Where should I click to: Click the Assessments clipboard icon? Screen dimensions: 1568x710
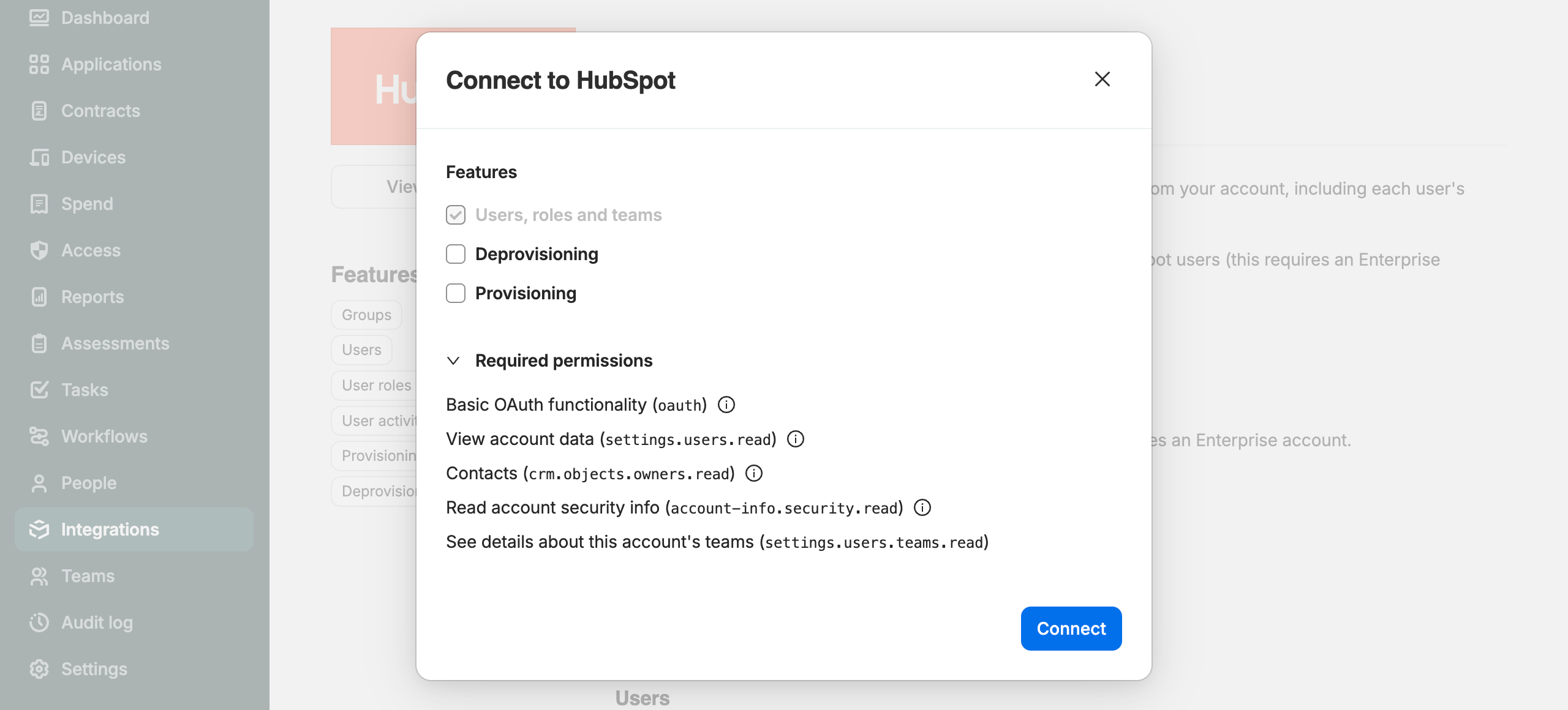pyautogui.click(x=39, y=343)
